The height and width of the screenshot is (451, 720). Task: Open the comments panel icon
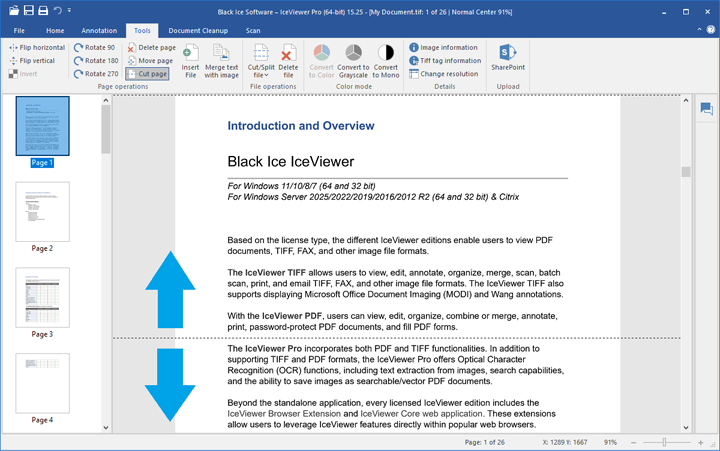coord(706,109)
